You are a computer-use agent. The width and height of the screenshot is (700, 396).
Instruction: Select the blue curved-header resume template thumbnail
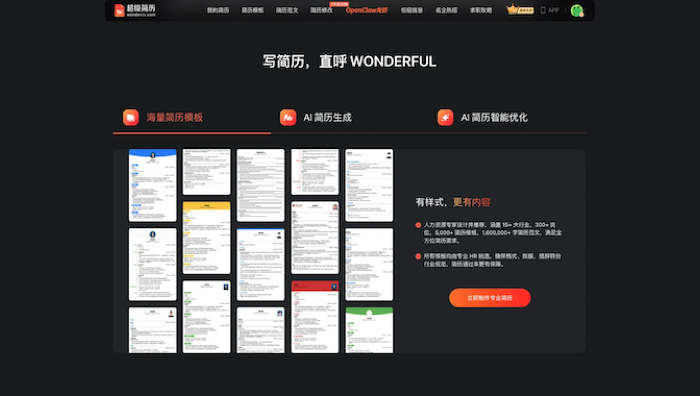pyautogui.click(x=153, y=185)
